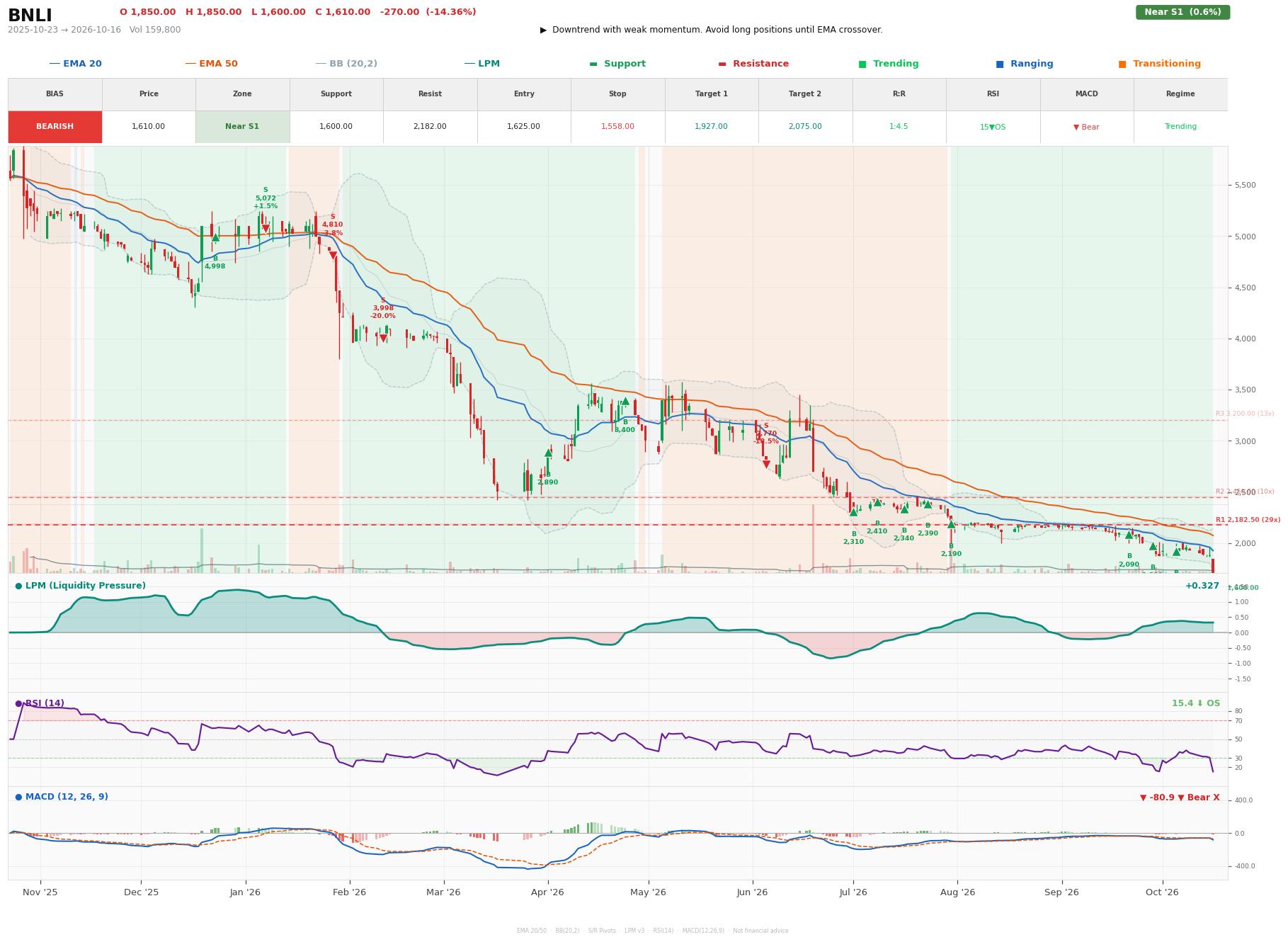The height and width of the screenshot is (942, 1288).
Task: Toggle the EMA 20 legend entry
Action: pos(75,64)
